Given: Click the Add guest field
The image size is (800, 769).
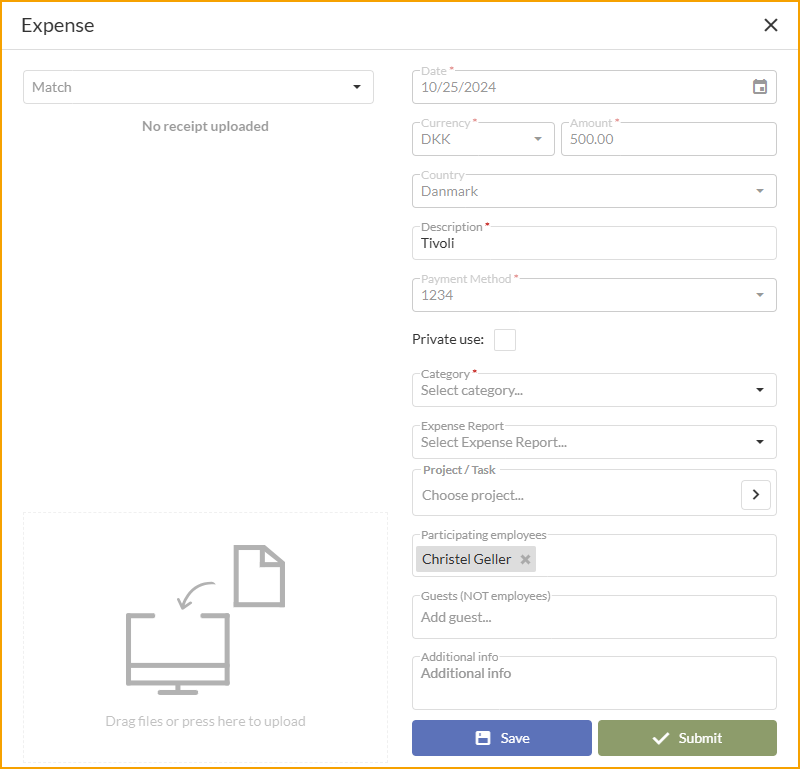Looking at the screenshot, I should coord(594,617).
